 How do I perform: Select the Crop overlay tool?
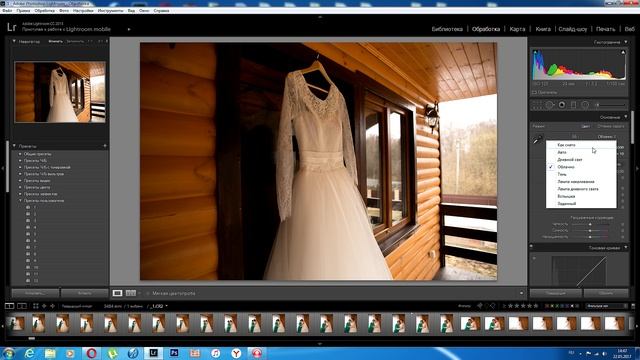coord(538,105)
